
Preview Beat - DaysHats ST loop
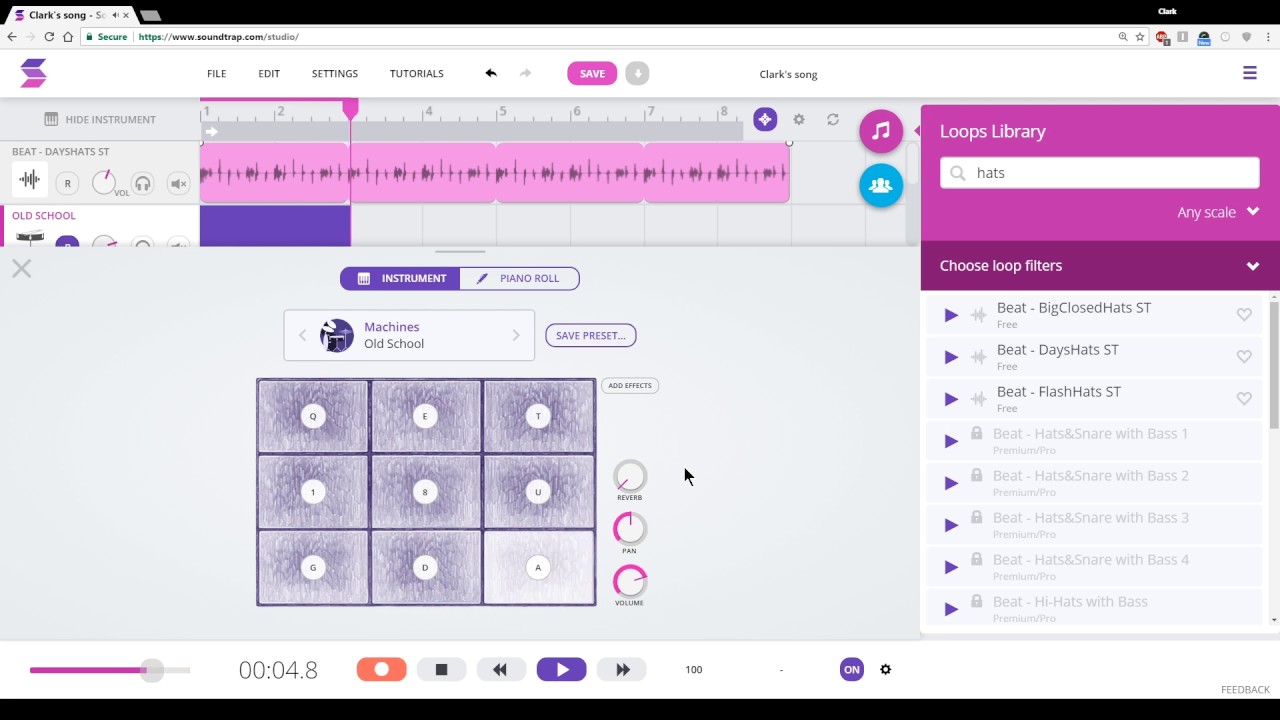[951, 357]
